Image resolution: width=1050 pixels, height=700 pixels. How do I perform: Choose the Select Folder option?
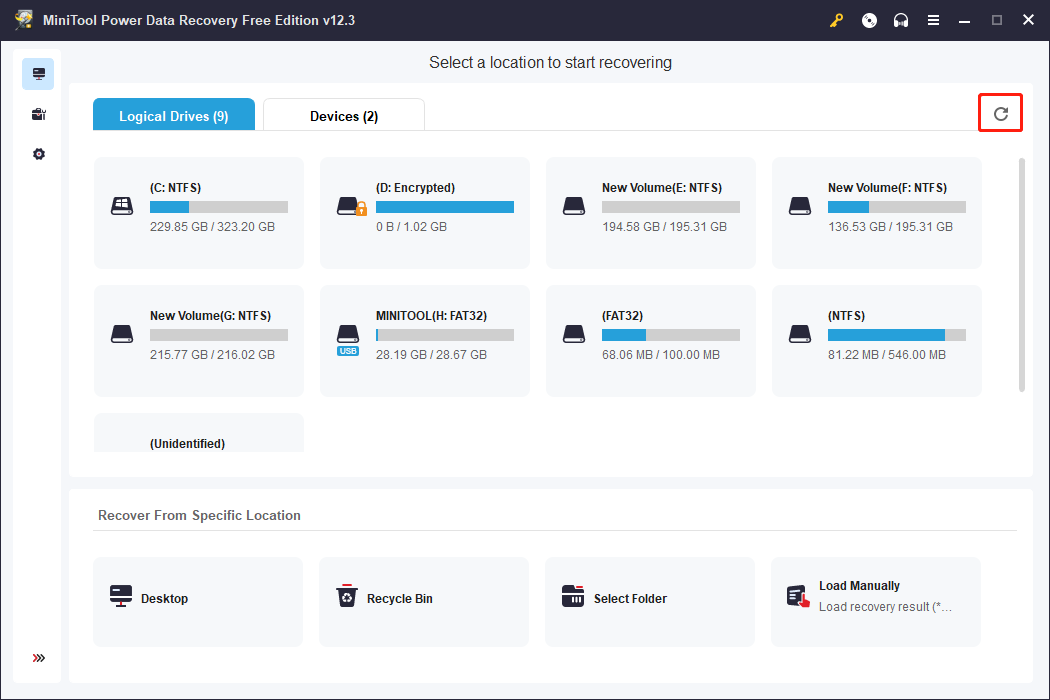(650, 602)
